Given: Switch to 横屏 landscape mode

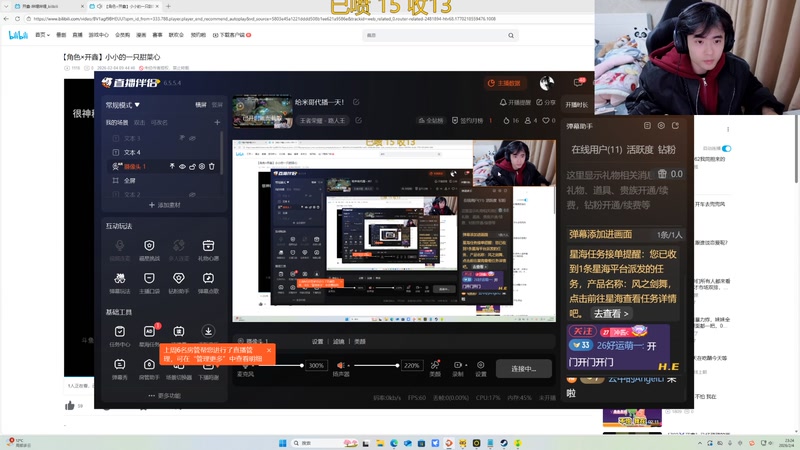Looking at the screenshot, I should 201,105.
